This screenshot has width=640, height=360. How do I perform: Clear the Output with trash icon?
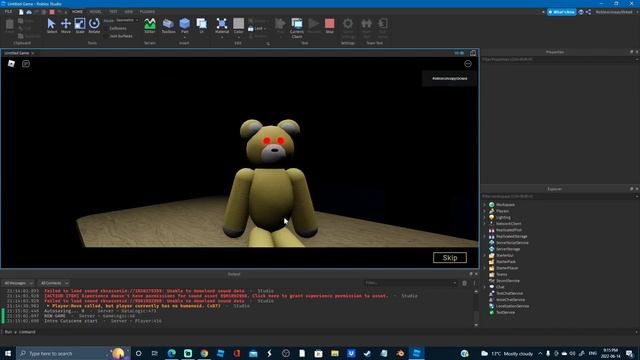pos(464,283)
